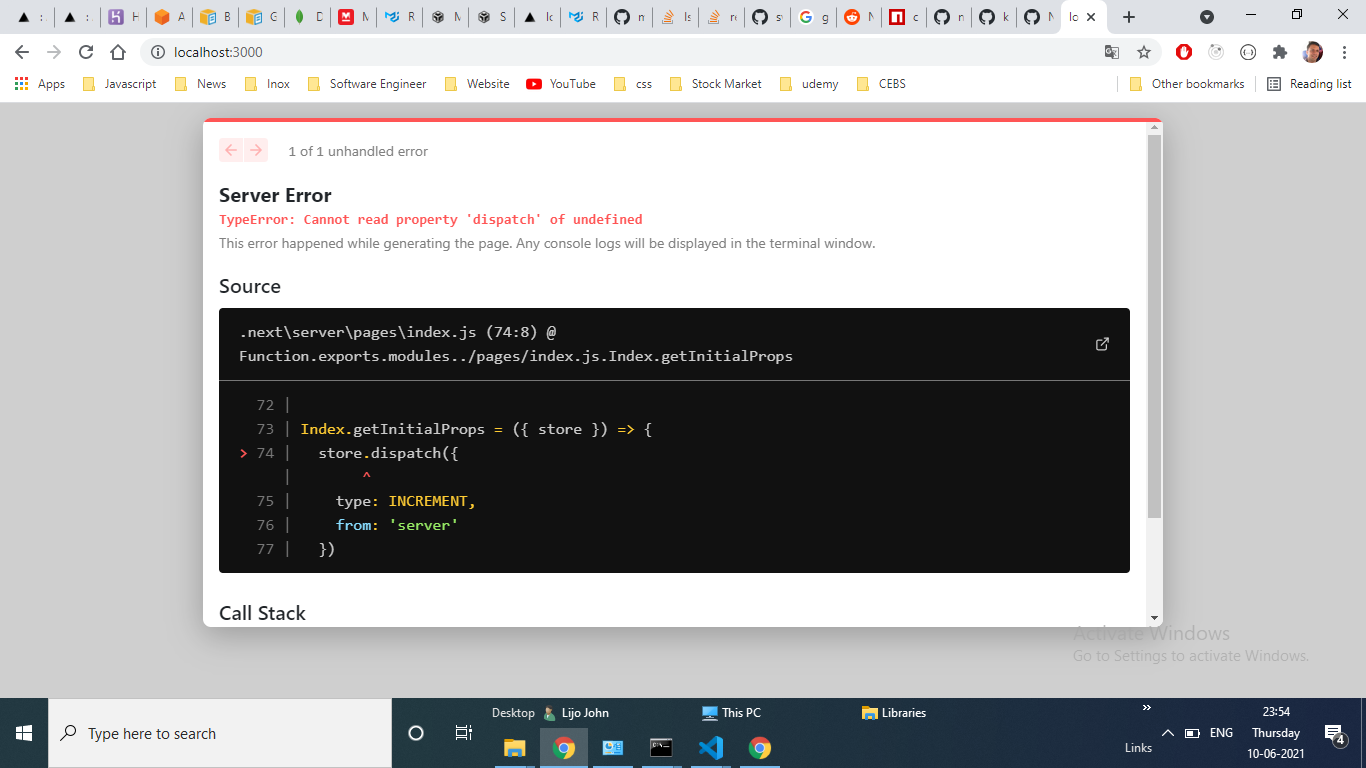Image resolution: width=1366 pixels, height=768 pixels.
Task: Click the previous error arrow
Action: pyautogui.click(x=230, y=150)
